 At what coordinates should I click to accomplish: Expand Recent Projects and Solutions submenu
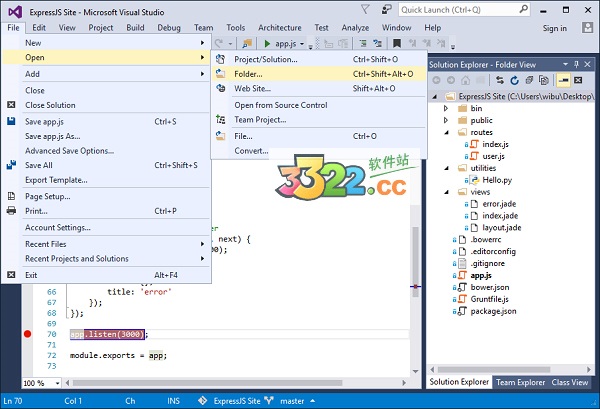pos(107,259)
